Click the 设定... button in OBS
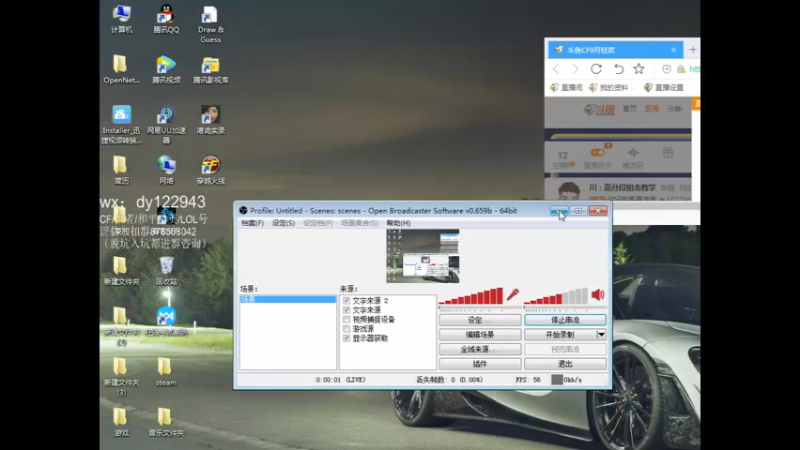This screenshot has height=450, width=800. (x=480, y=320)
